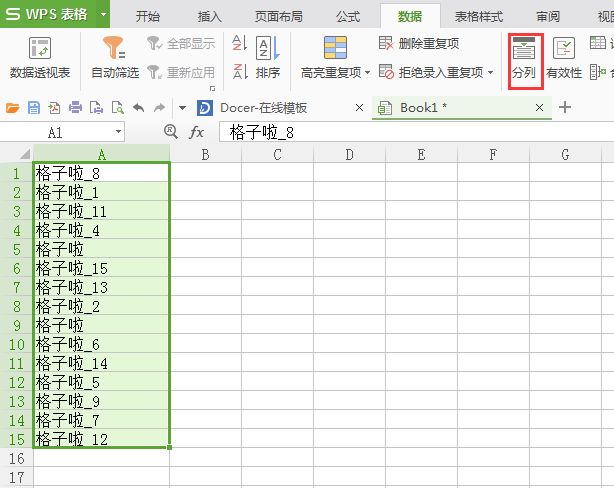Image resolution: width=614 pixels, height=488 pixels.
Task: Open the folder icon in quick toolbar
Action: [13, 107]
